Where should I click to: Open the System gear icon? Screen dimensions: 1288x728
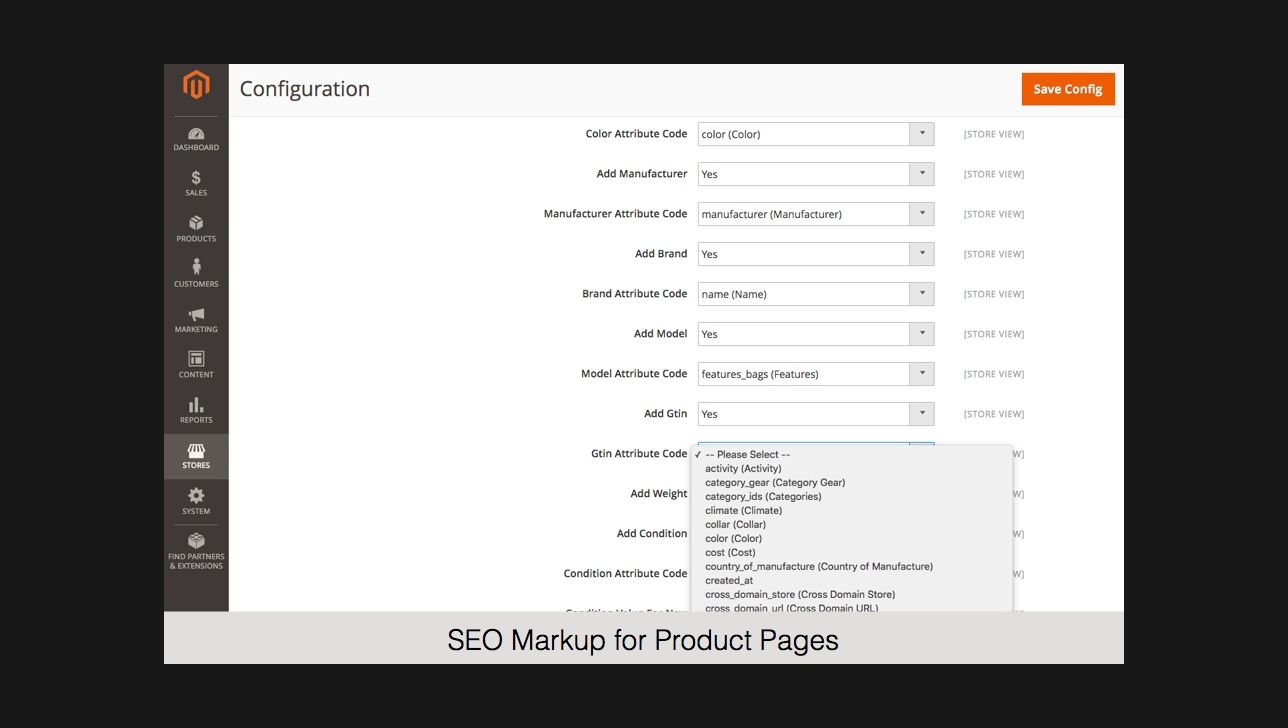(x=196, y=496)
